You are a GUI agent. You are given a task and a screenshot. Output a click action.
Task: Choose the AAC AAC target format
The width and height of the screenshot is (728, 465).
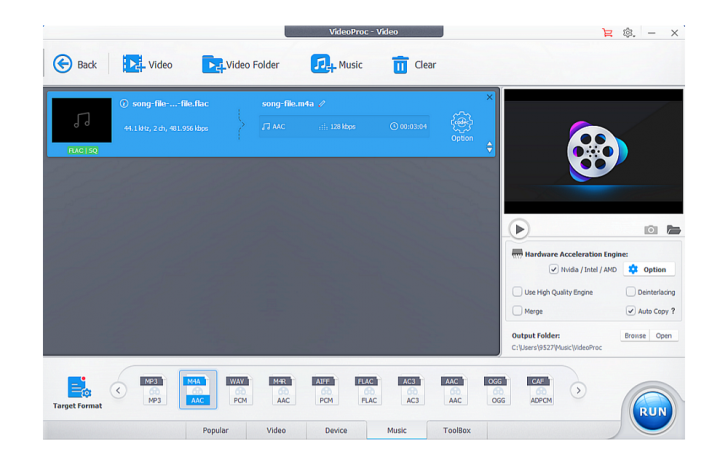pyautogui.click(x=455, y=390)
